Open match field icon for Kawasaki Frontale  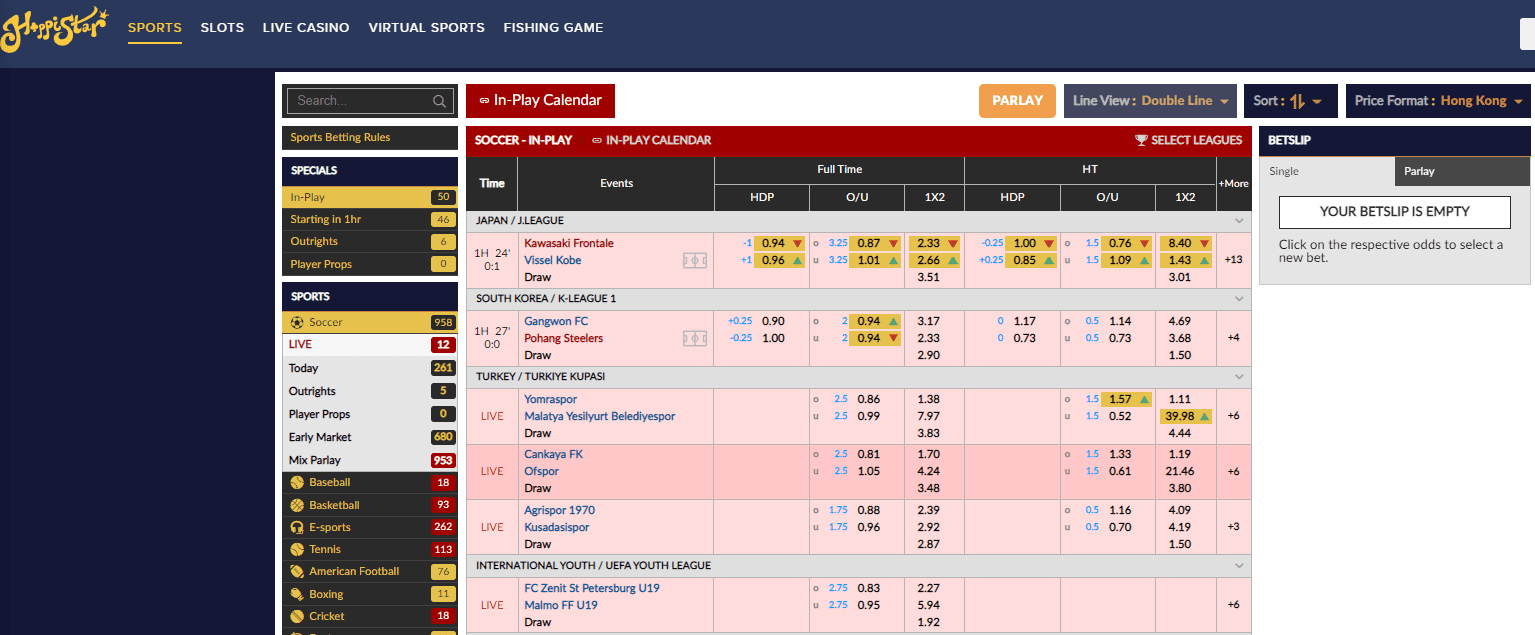pos(694,260)
